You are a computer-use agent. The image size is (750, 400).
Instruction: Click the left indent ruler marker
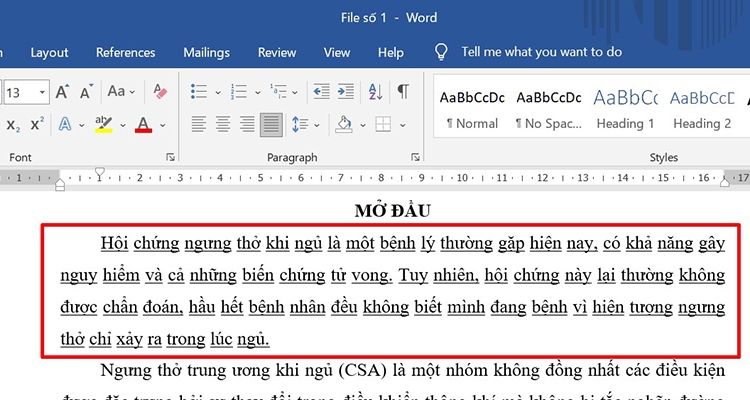pyautogui.click(x=60, y=186)
